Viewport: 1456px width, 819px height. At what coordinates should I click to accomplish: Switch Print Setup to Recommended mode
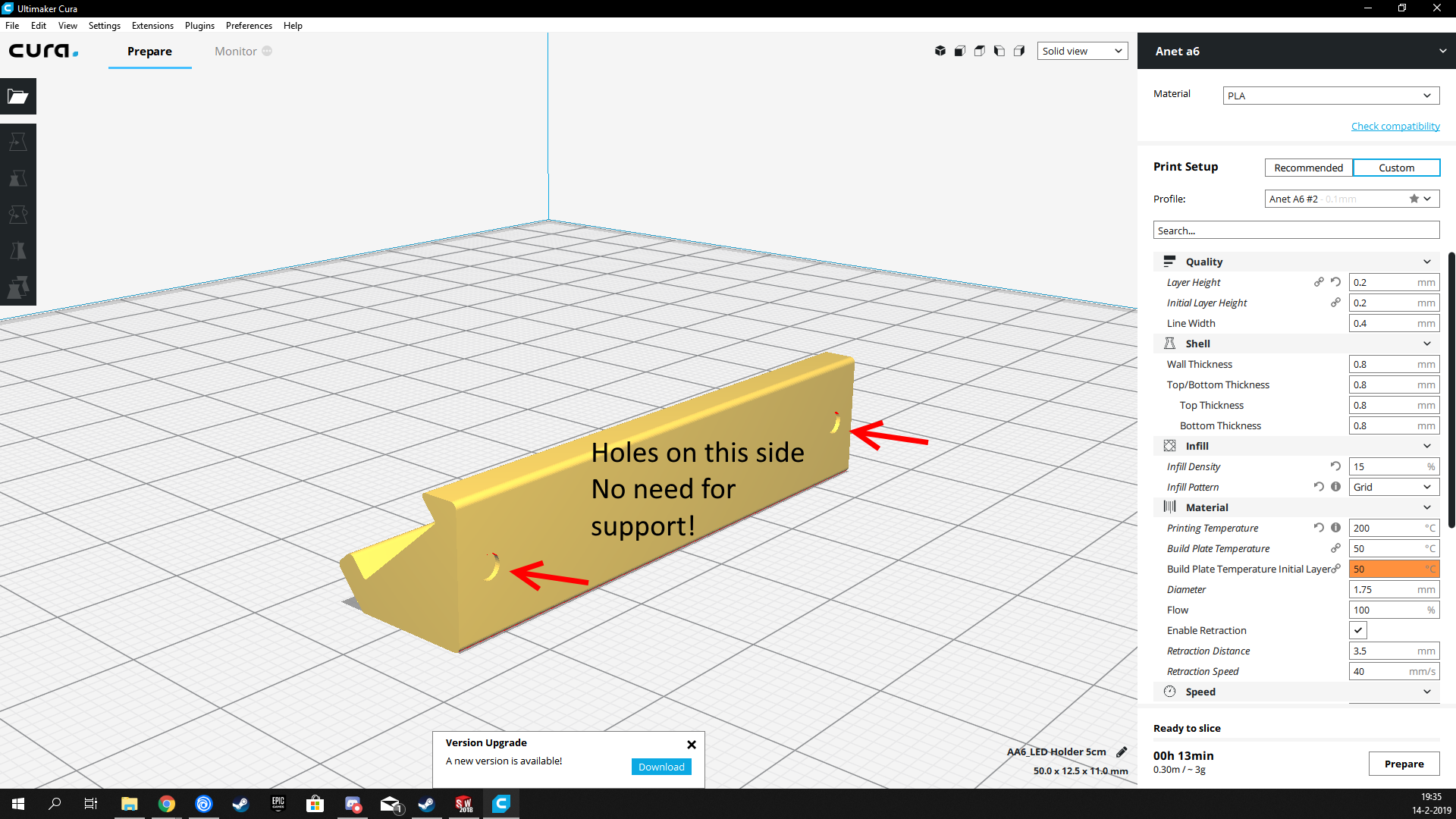[1308, 168]
